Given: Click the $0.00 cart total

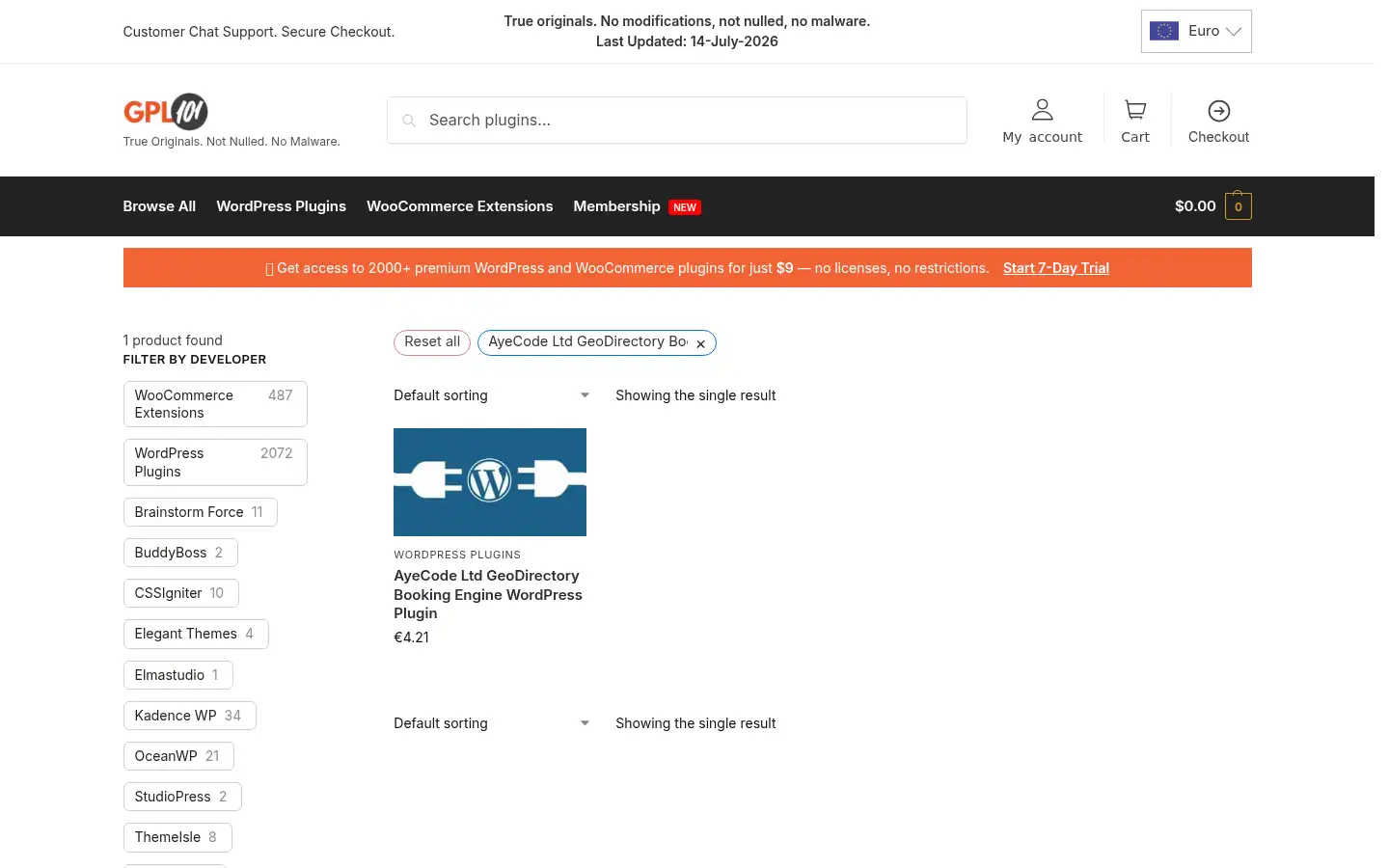Looking at the screenshot, I should (1195, 206).
